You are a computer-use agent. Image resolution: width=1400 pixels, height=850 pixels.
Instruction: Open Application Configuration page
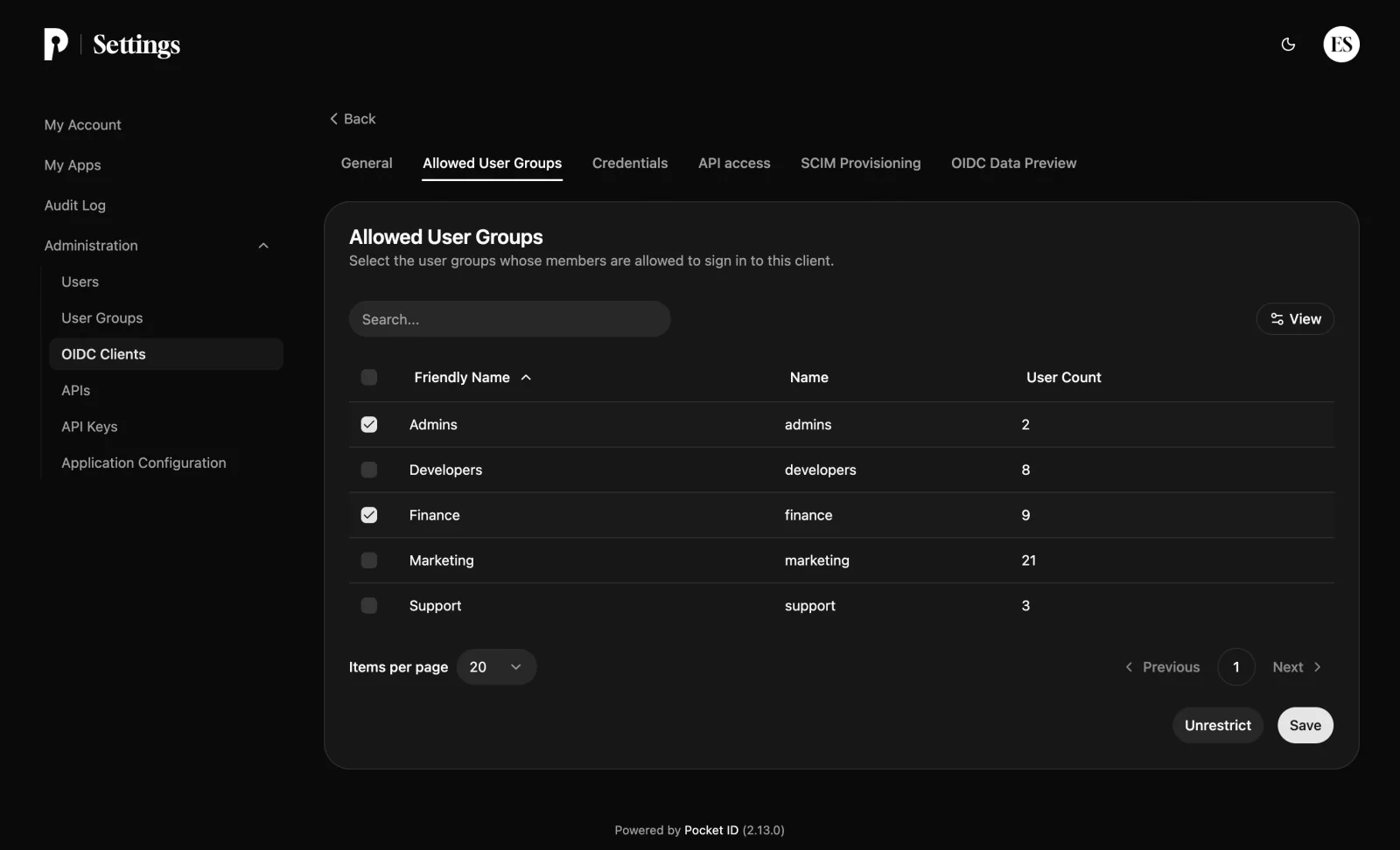pos(143,463)
